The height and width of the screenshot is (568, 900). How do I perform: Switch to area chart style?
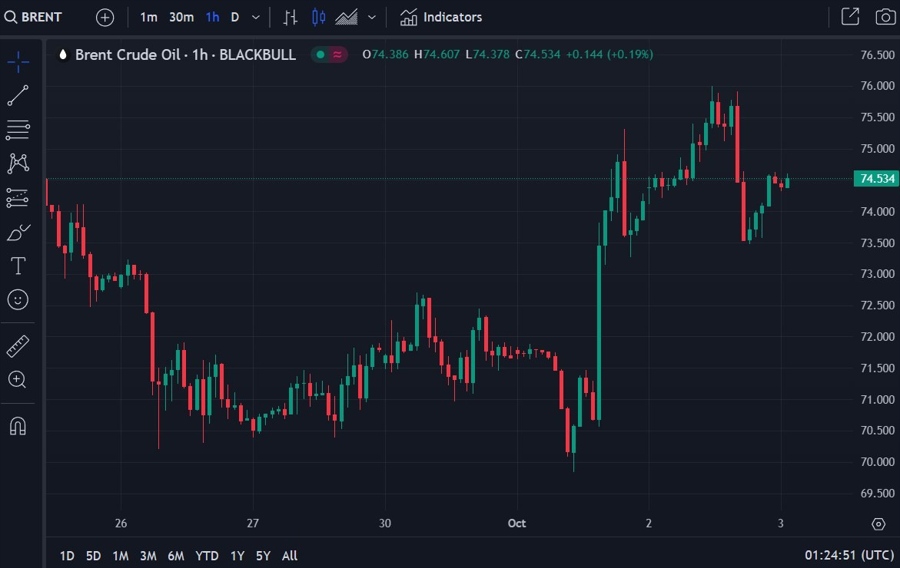347,17
